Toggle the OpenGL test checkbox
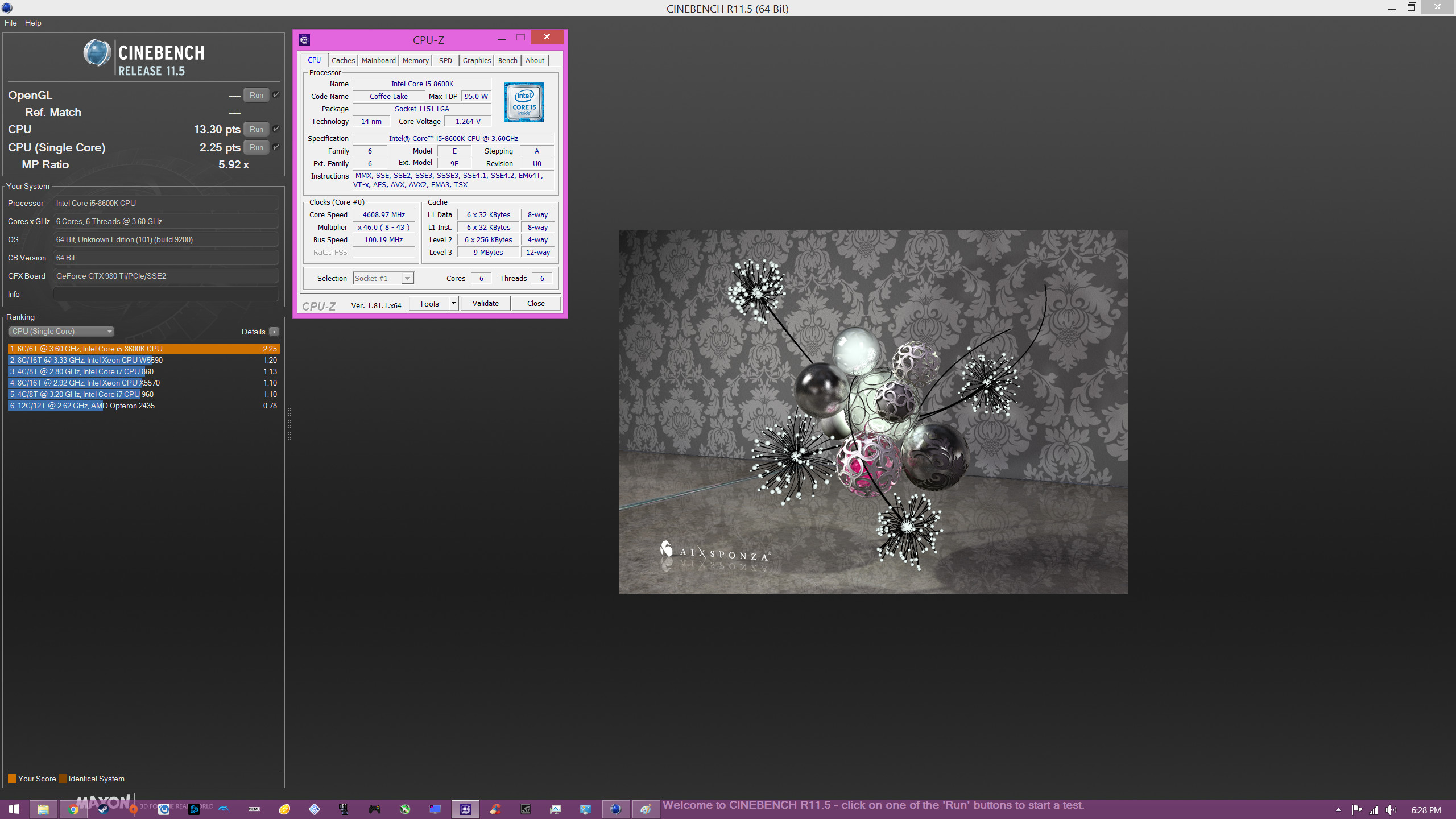Viewport: 1456px width, 819px height. (276, 95)
